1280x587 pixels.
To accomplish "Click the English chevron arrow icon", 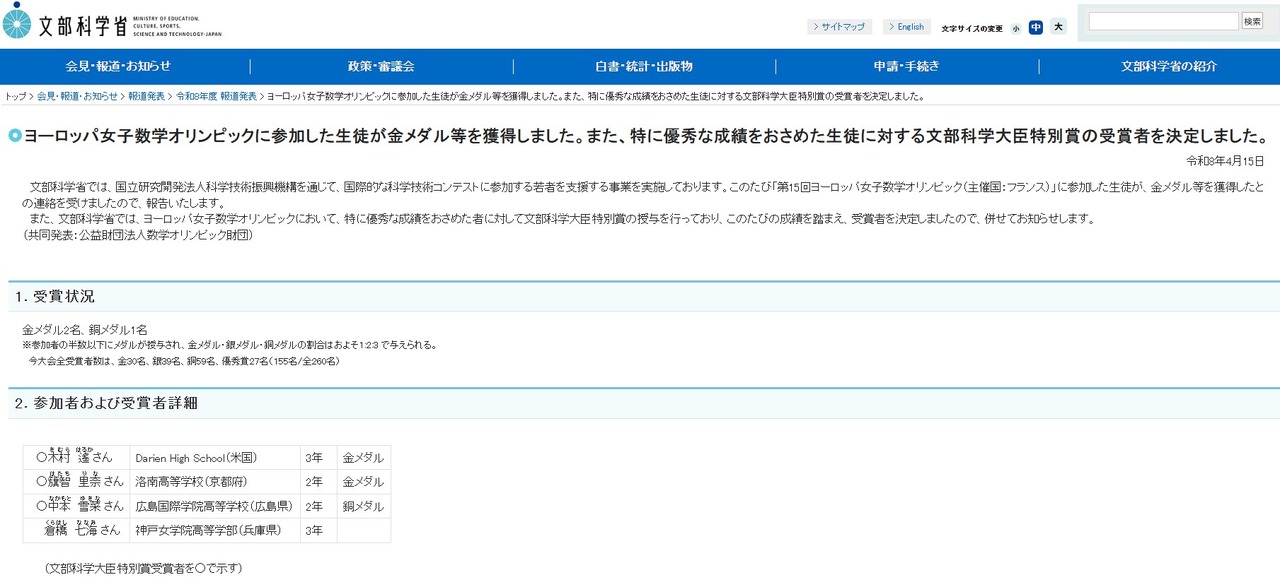I will 893,27.
